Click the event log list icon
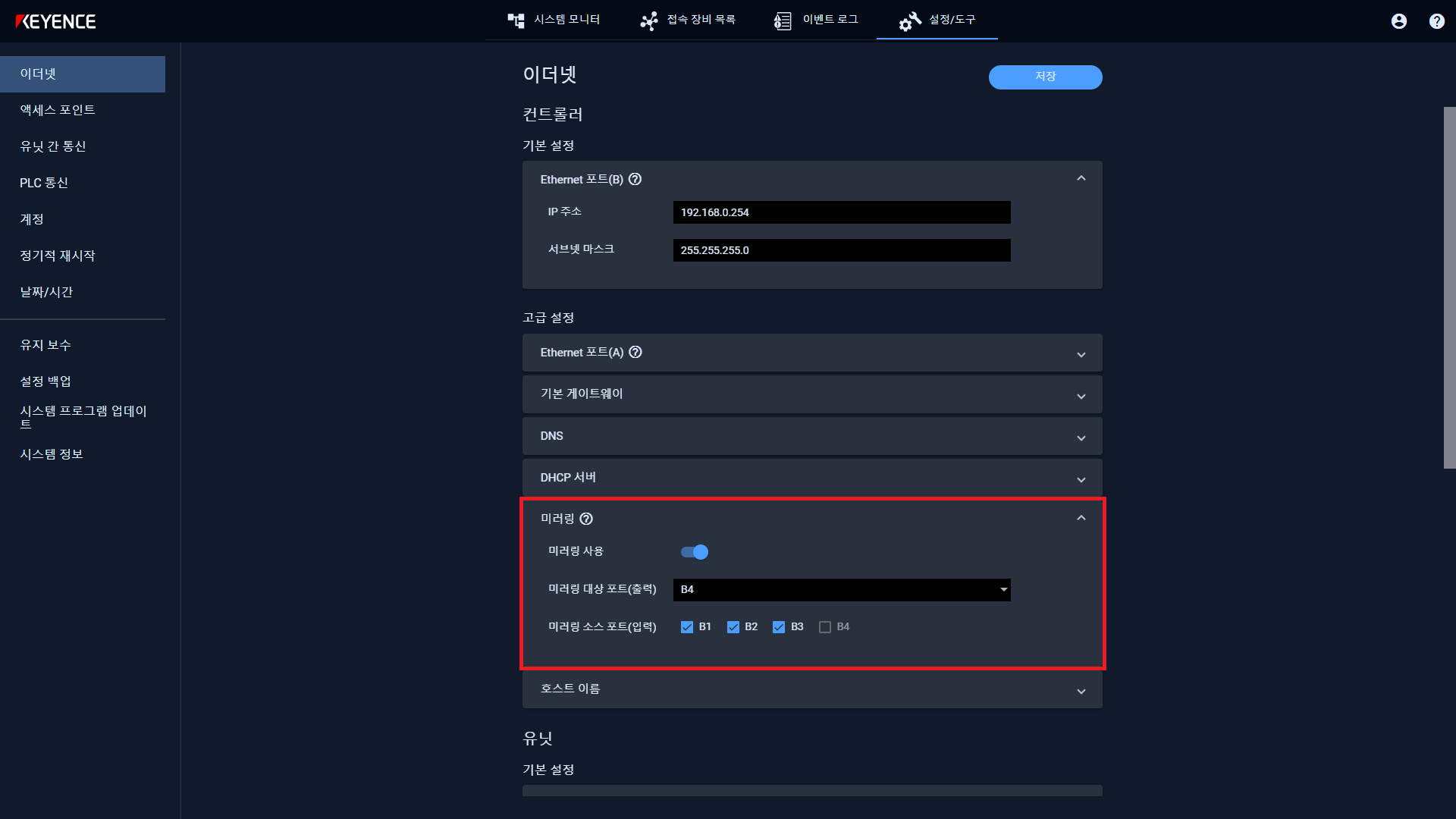 [783, 20]
